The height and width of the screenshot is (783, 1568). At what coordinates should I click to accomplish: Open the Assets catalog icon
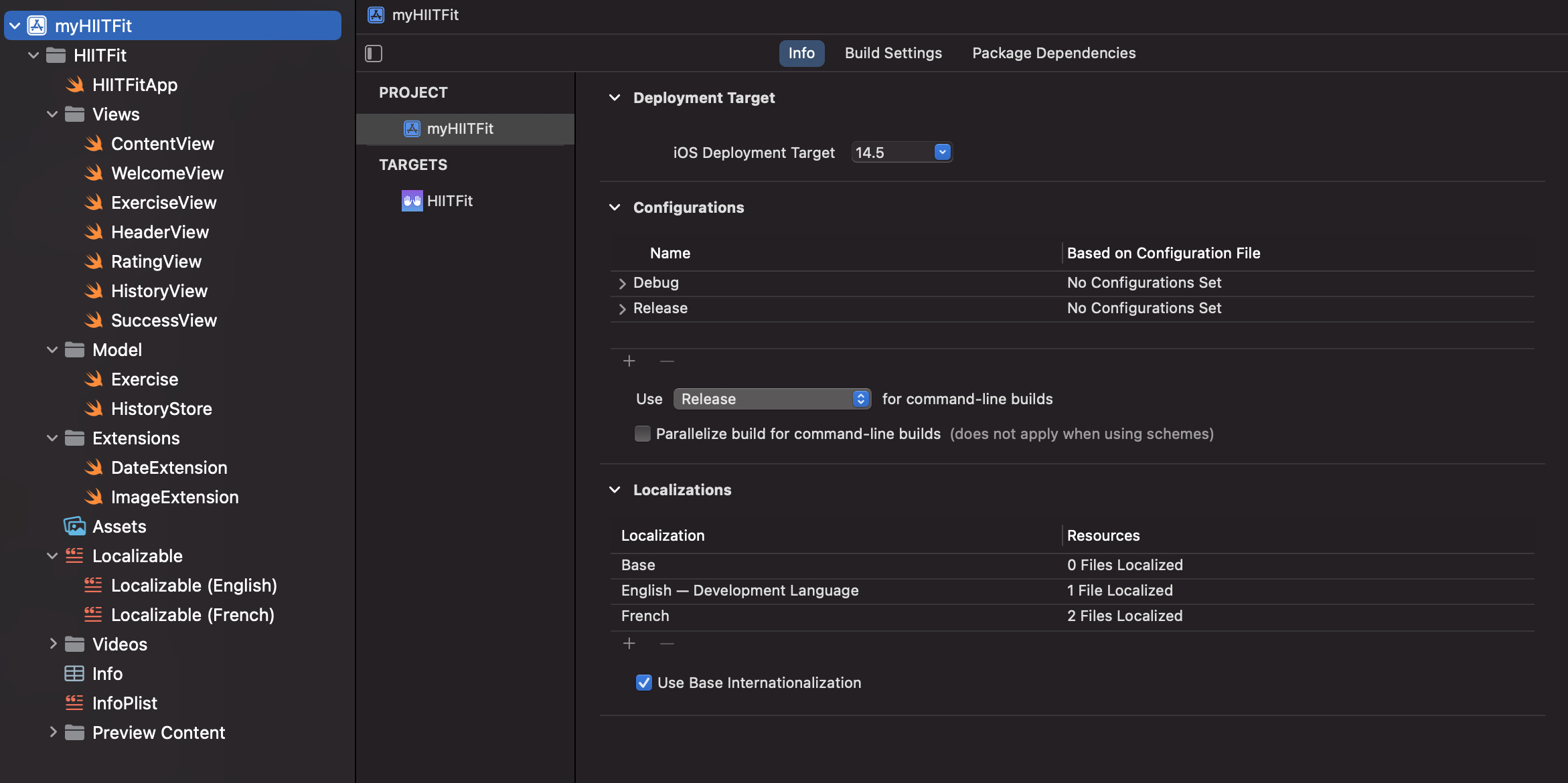(x=74, y=527)
